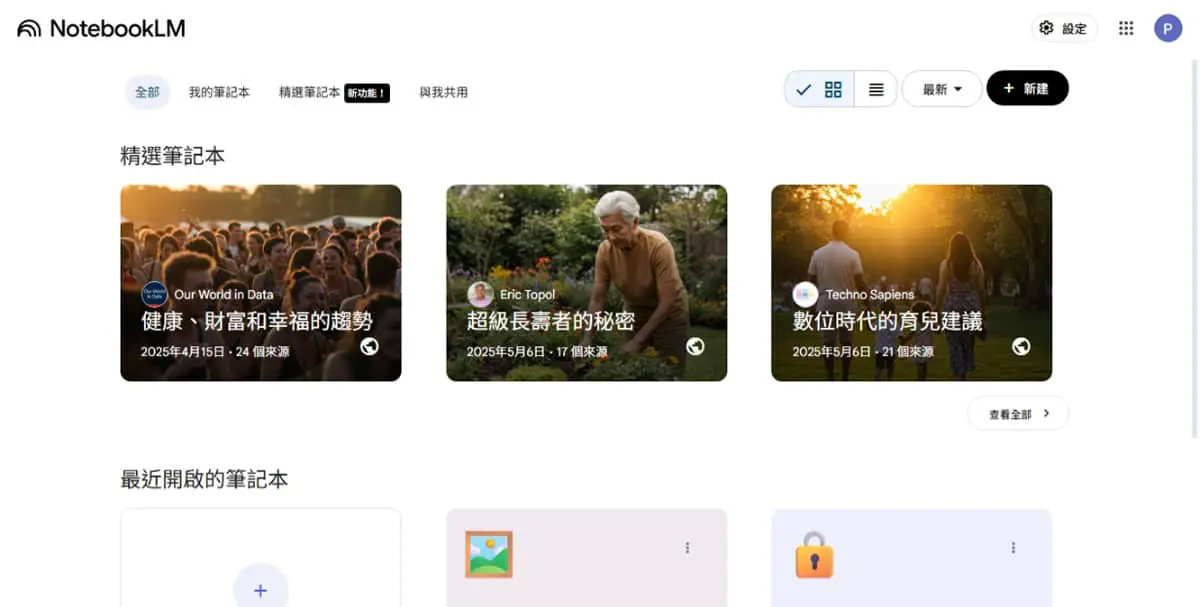Click the globe icon on the 超級長壽者的秘密 card
Screen dimensions: 1200x607
pyautogui.click(x=695, y=346)
